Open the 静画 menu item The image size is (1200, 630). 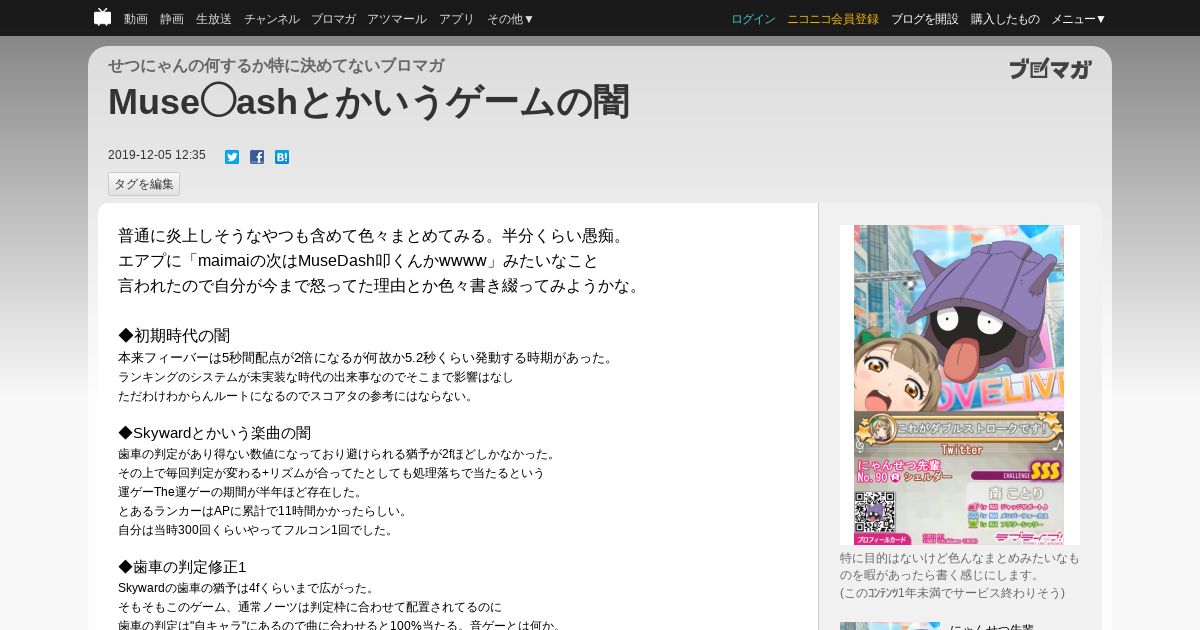click(172, 19)
